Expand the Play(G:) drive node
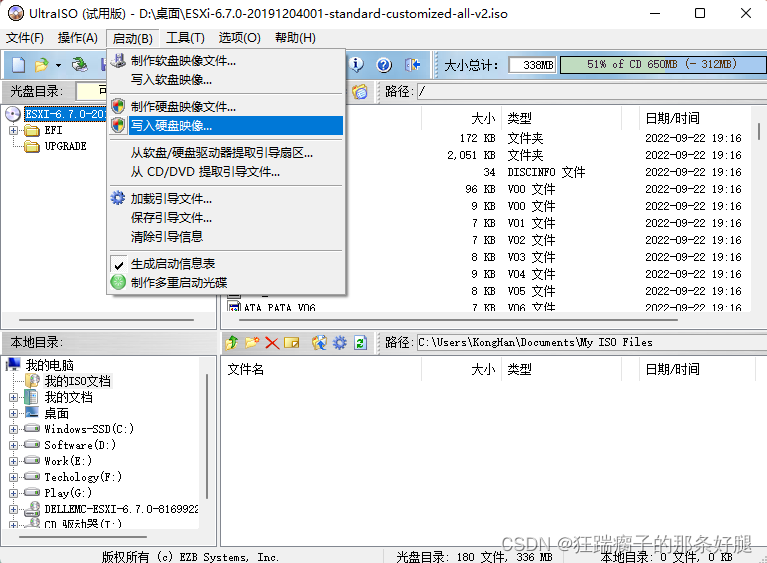Screen dimensions: 767x563 point(13,493)
